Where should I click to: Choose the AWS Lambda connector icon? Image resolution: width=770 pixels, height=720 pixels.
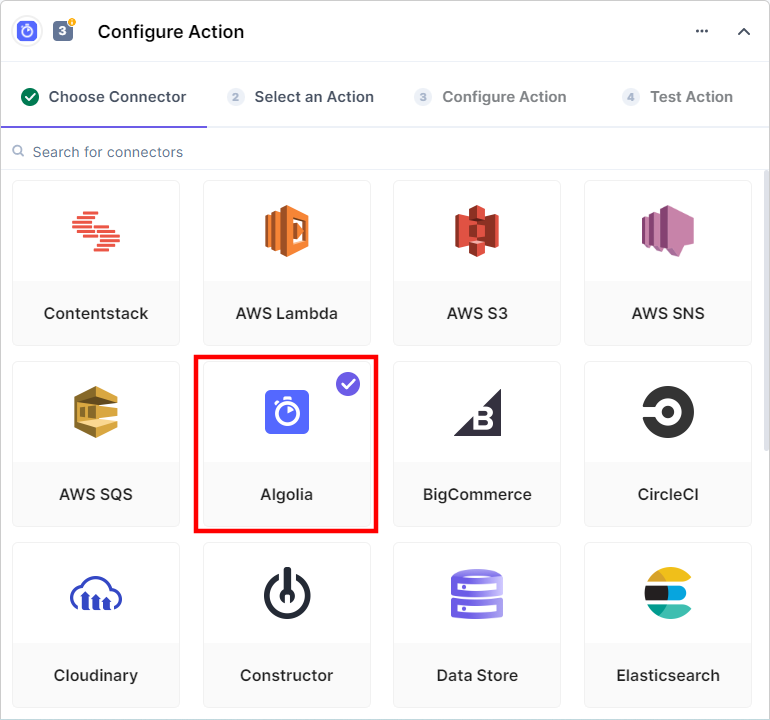coord(287,231)
